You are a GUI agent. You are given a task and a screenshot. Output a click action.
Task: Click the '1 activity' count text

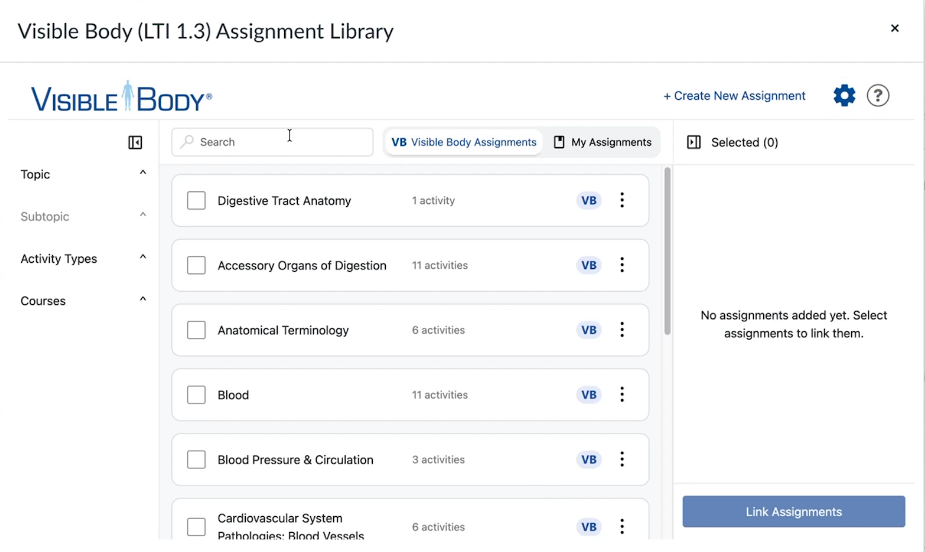434,201
